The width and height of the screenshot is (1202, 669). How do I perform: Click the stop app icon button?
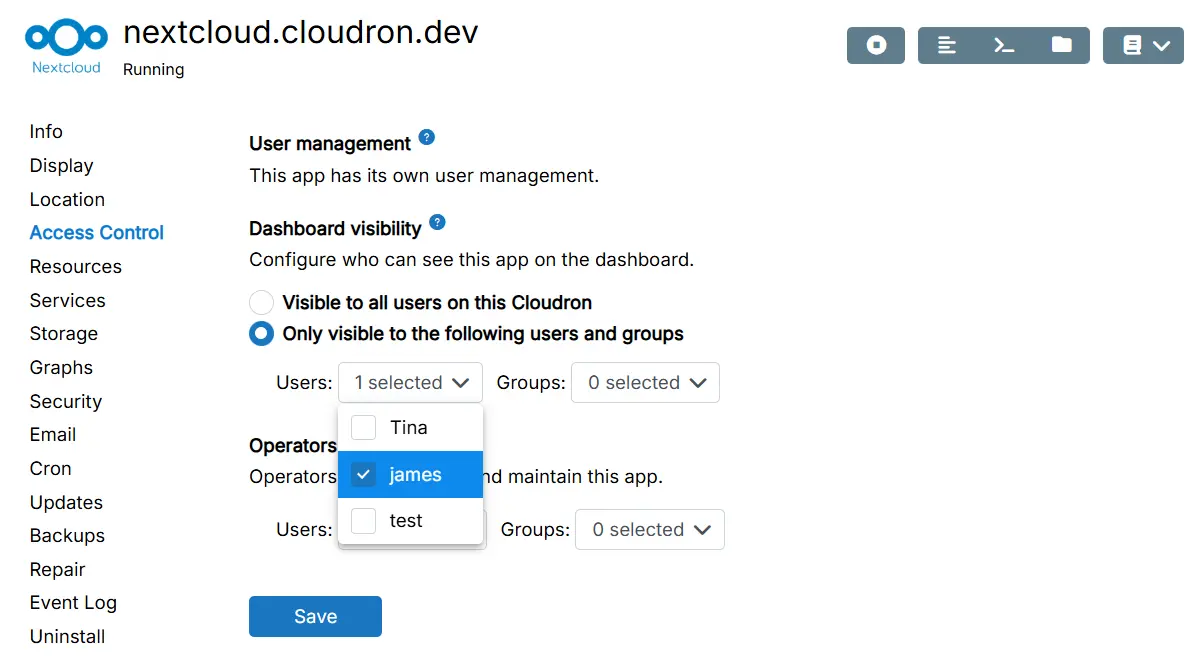pos(876,45)
